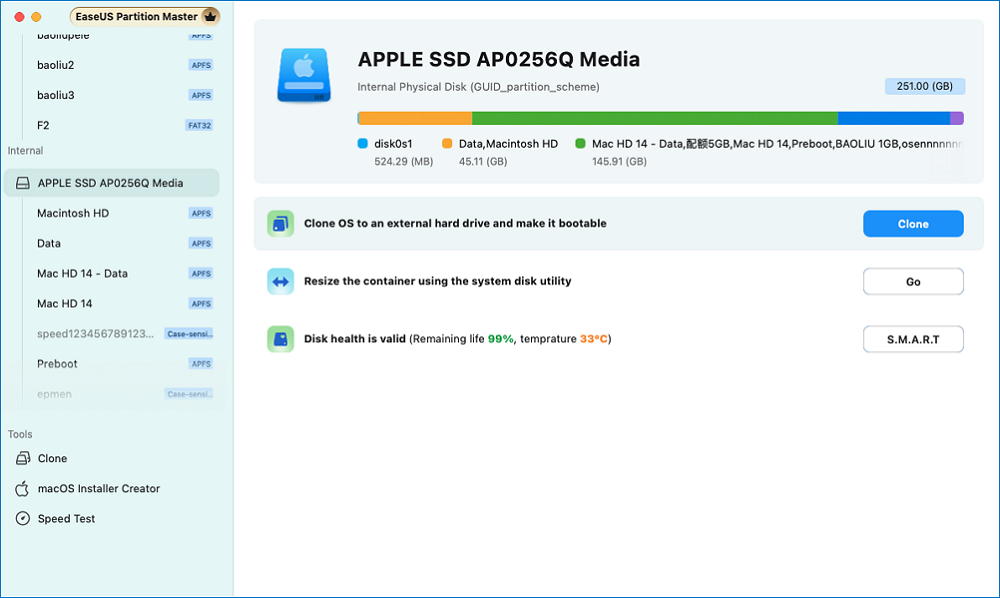This screenshot has width=1000, height=598.
Task: Launch macOS Installer Creator tool
Action: click(x=87, y=488)
